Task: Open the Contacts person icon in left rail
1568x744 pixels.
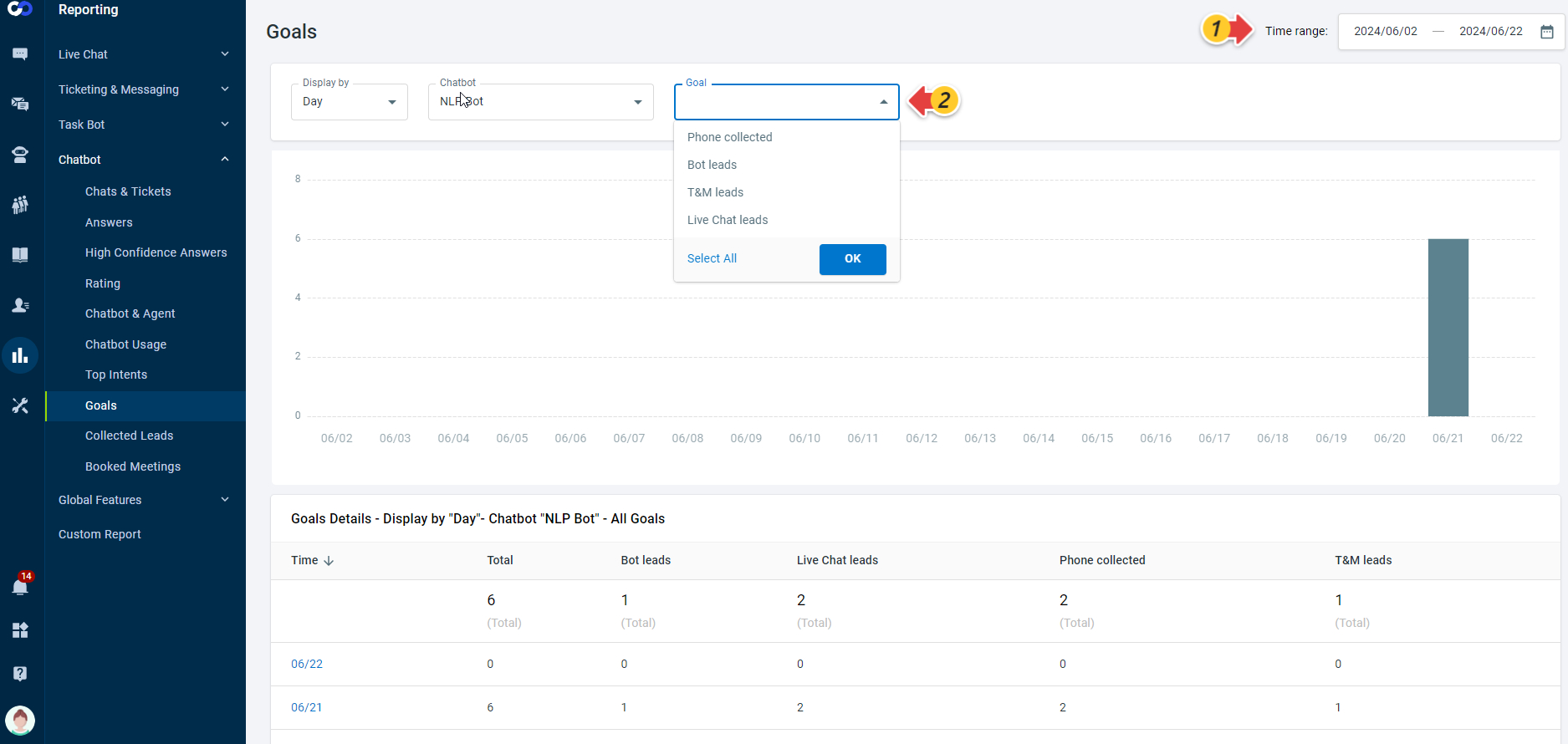Action: tap(20, 305)
